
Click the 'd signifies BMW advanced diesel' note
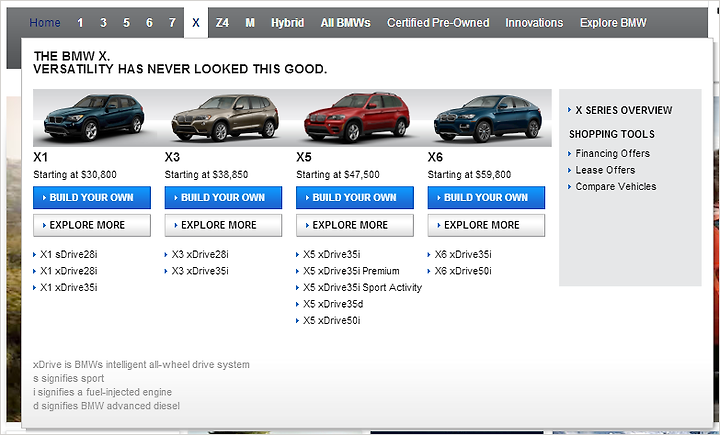(x=107, y=406)
